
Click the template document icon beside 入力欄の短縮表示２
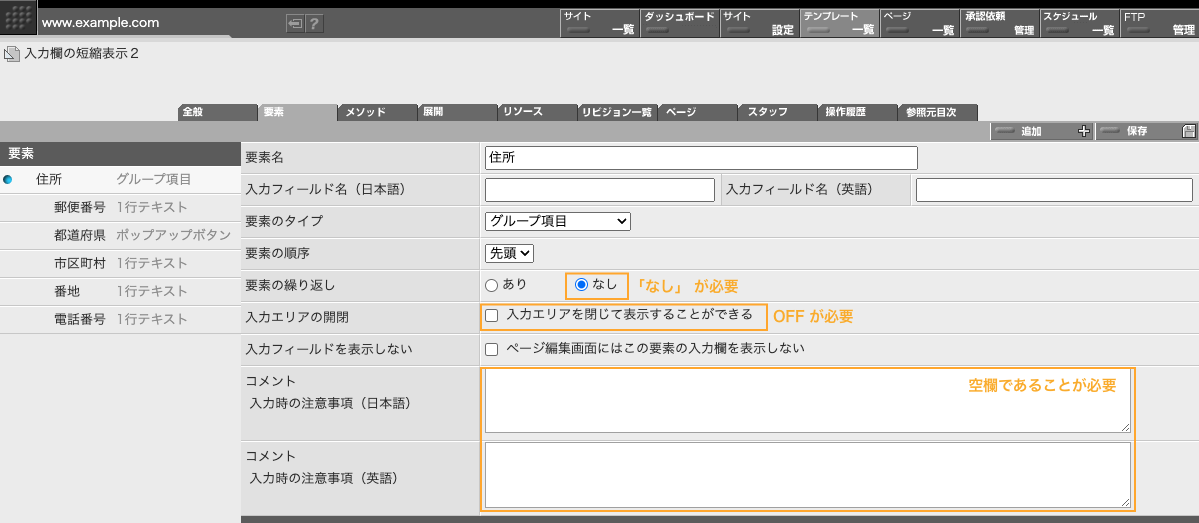[12, 54]
